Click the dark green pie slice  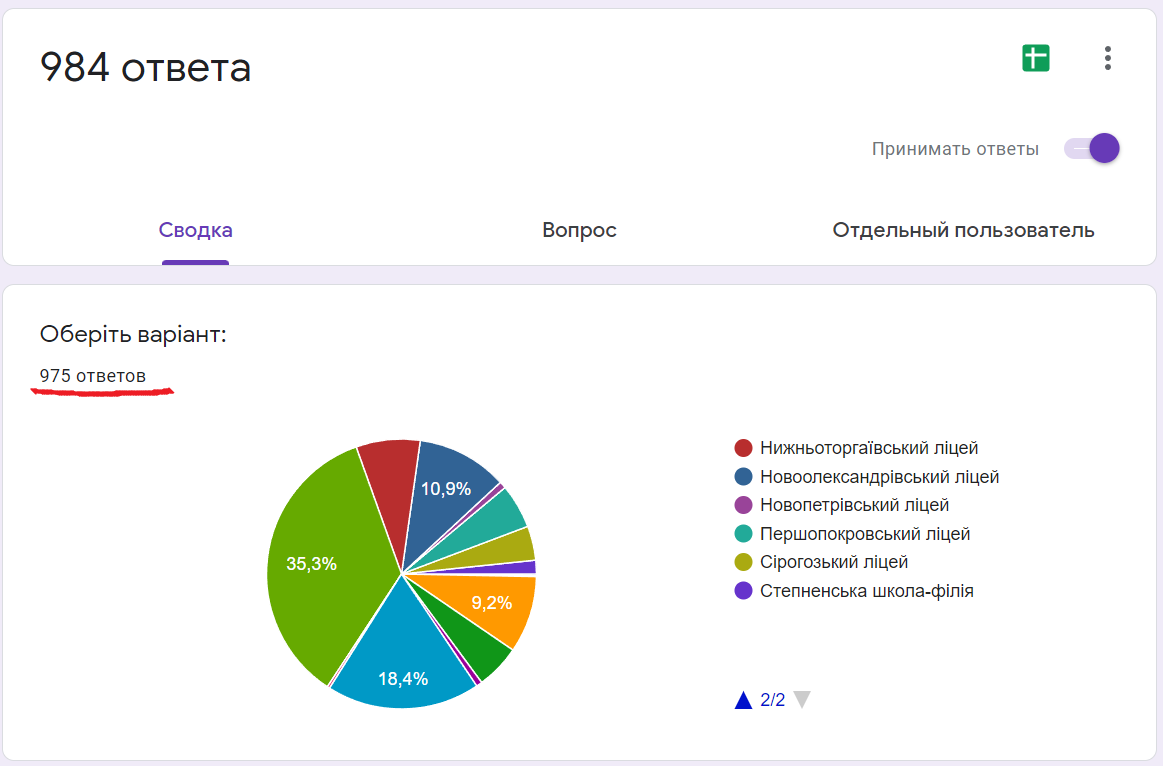pyautogui.click(x=475, y=644)
